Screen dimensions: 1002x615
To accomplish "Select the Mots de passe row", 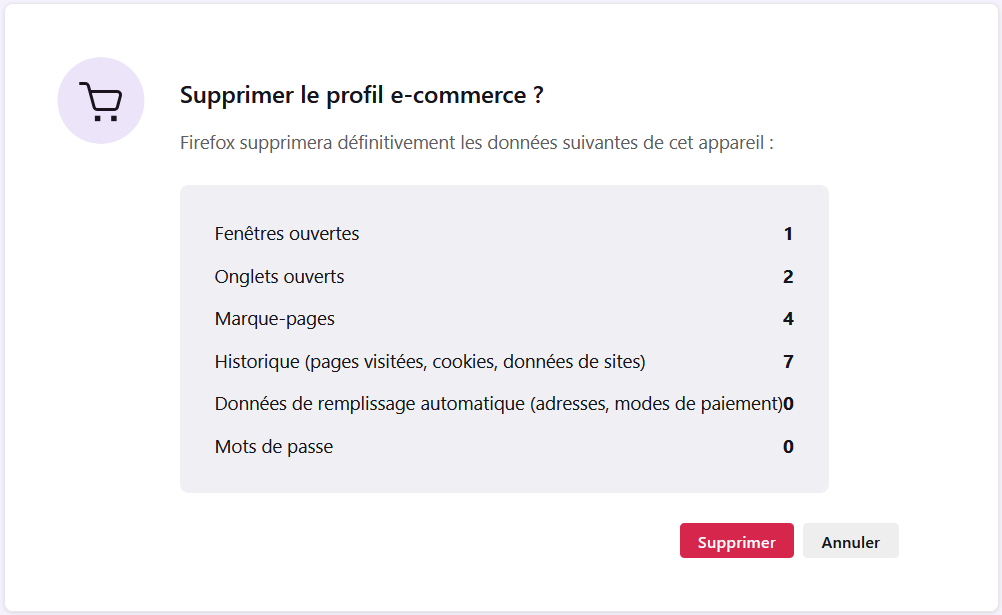I will click(273, 446).
